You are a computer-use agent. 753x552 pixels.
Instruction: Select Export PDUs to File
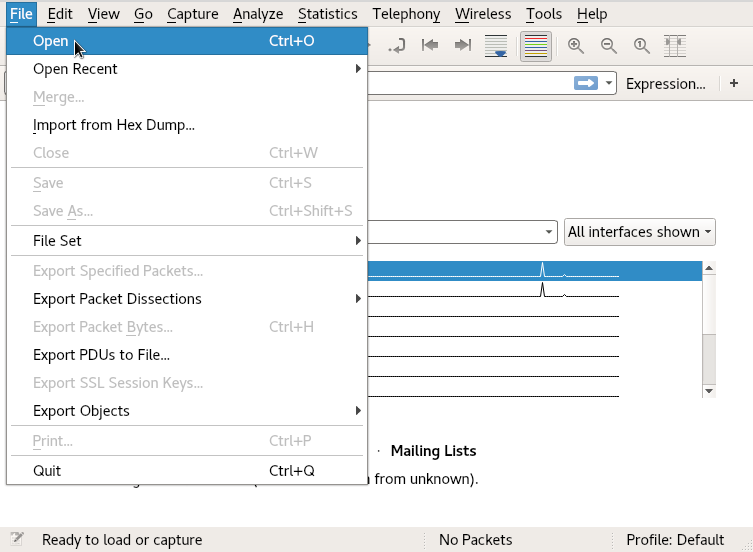tap(187, 355)
